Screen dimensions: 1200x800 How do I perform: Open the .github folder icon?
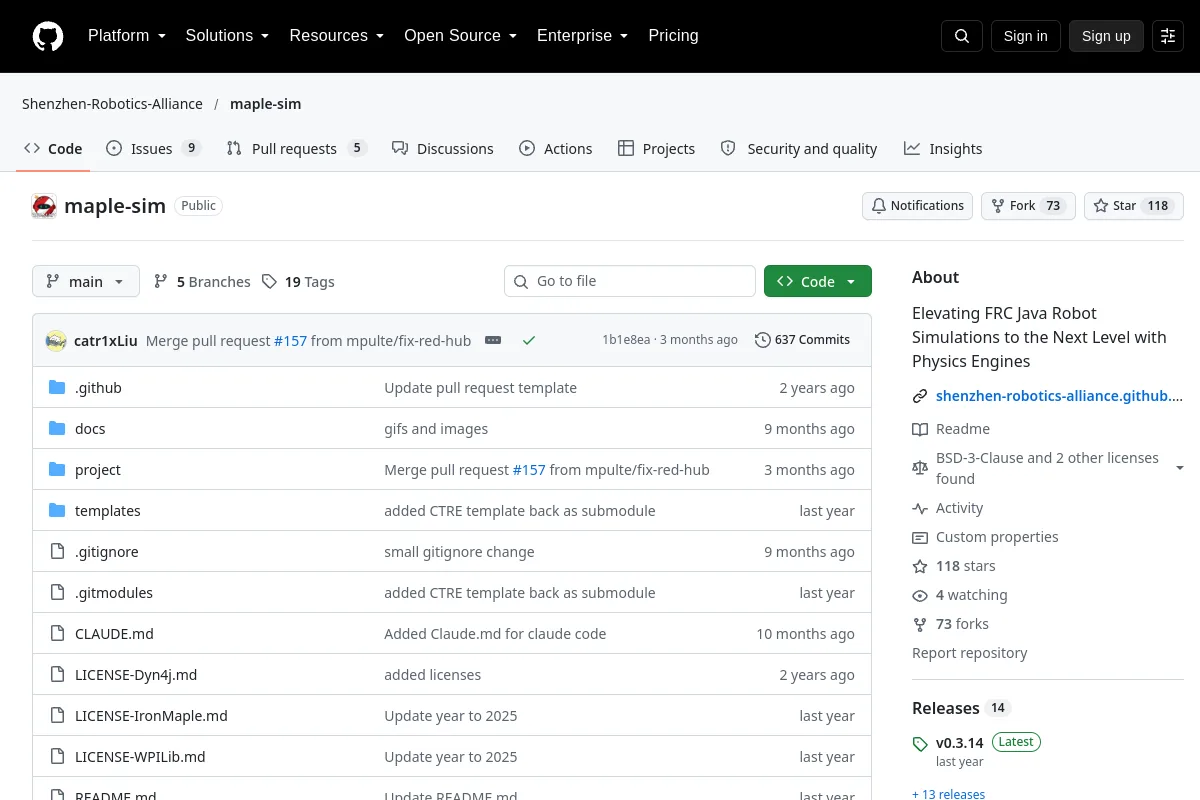tap(57, 388)
